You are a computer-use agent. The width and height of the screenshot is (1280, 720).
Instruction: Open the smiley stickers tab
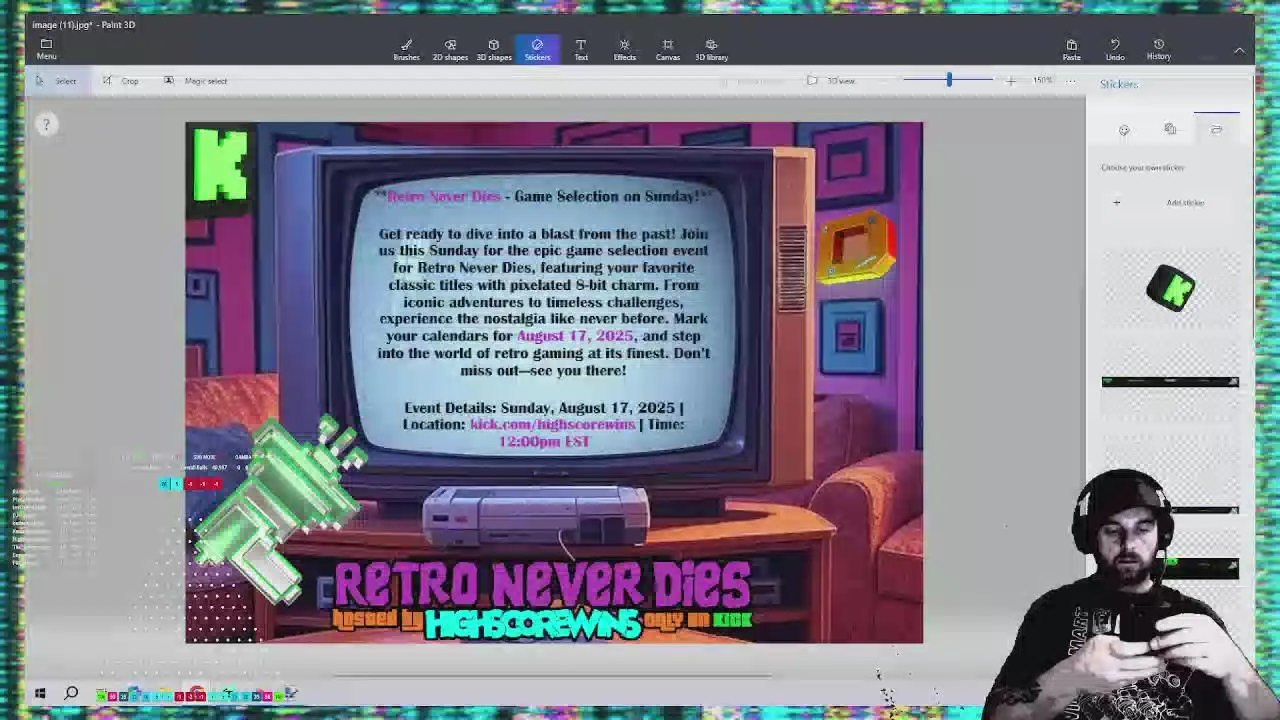[x=1124, y=130]
